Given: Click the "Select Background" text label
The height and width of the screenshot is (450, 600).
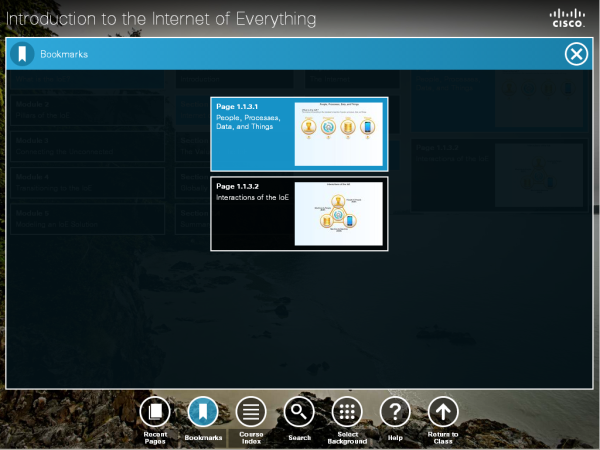Looking at the screenshot, I should click(x=347, y=437).
